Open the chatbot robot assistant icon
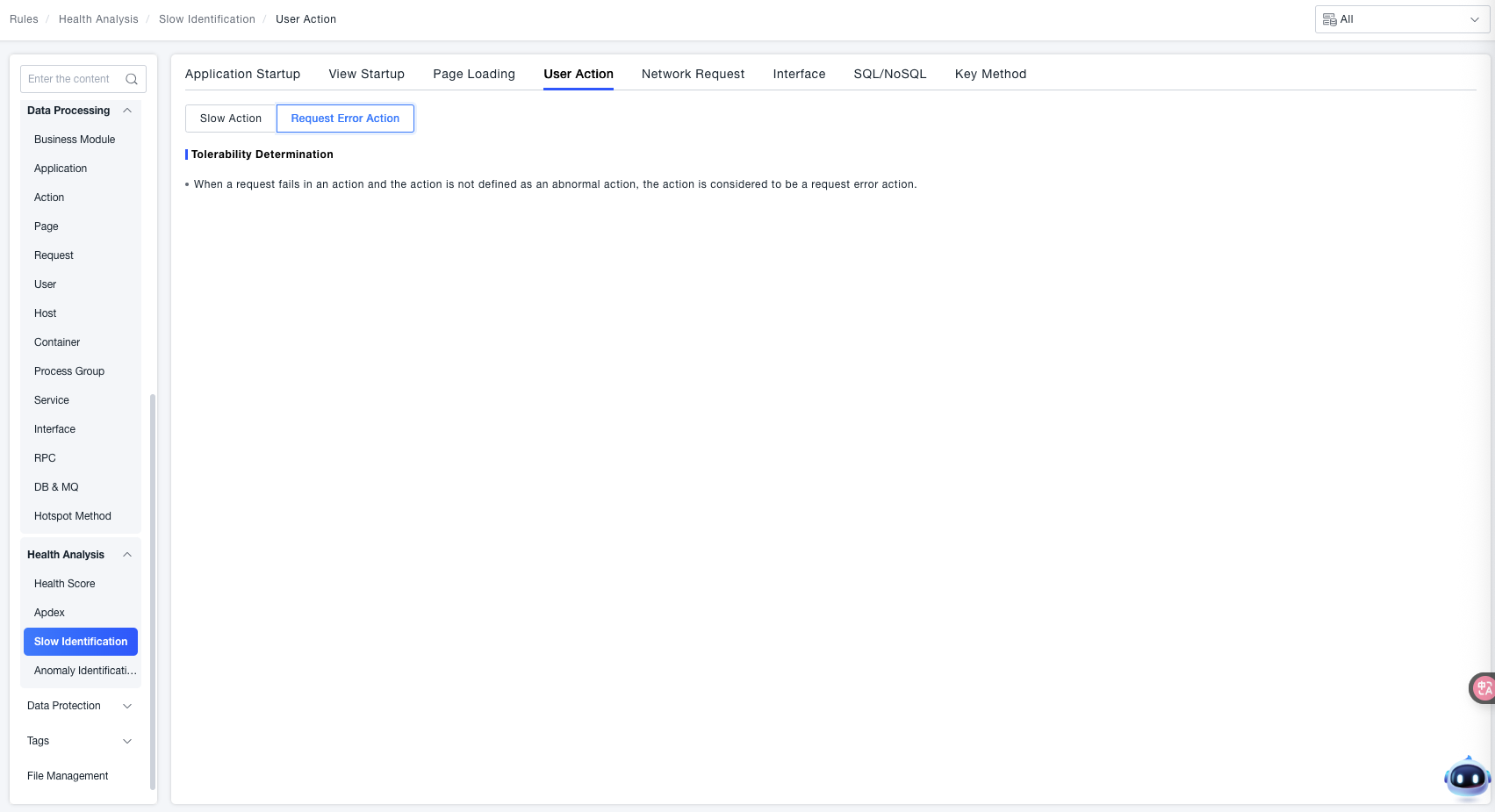1495x812 pixels. (x=1467, y=778)
